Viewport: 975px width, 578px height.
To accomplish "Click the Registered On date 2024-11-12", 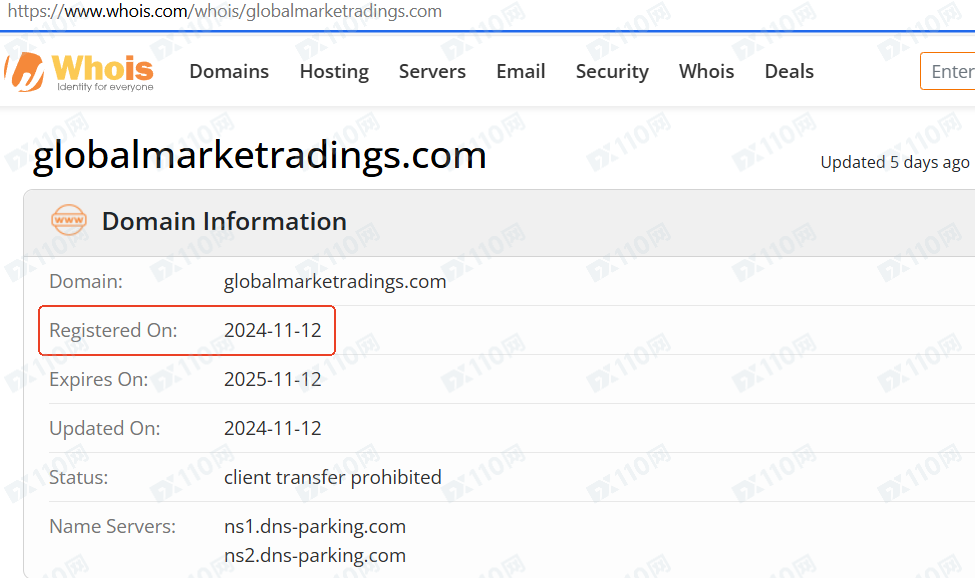I will point(273,330).
